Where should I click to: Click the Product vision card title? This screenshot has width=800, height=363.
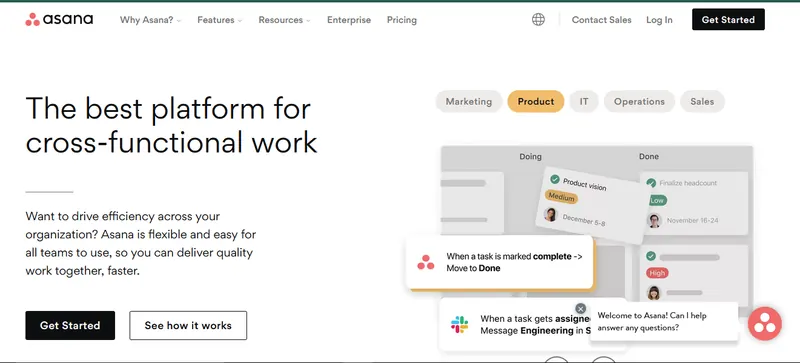pyautogui.click(x=585, y=184)
